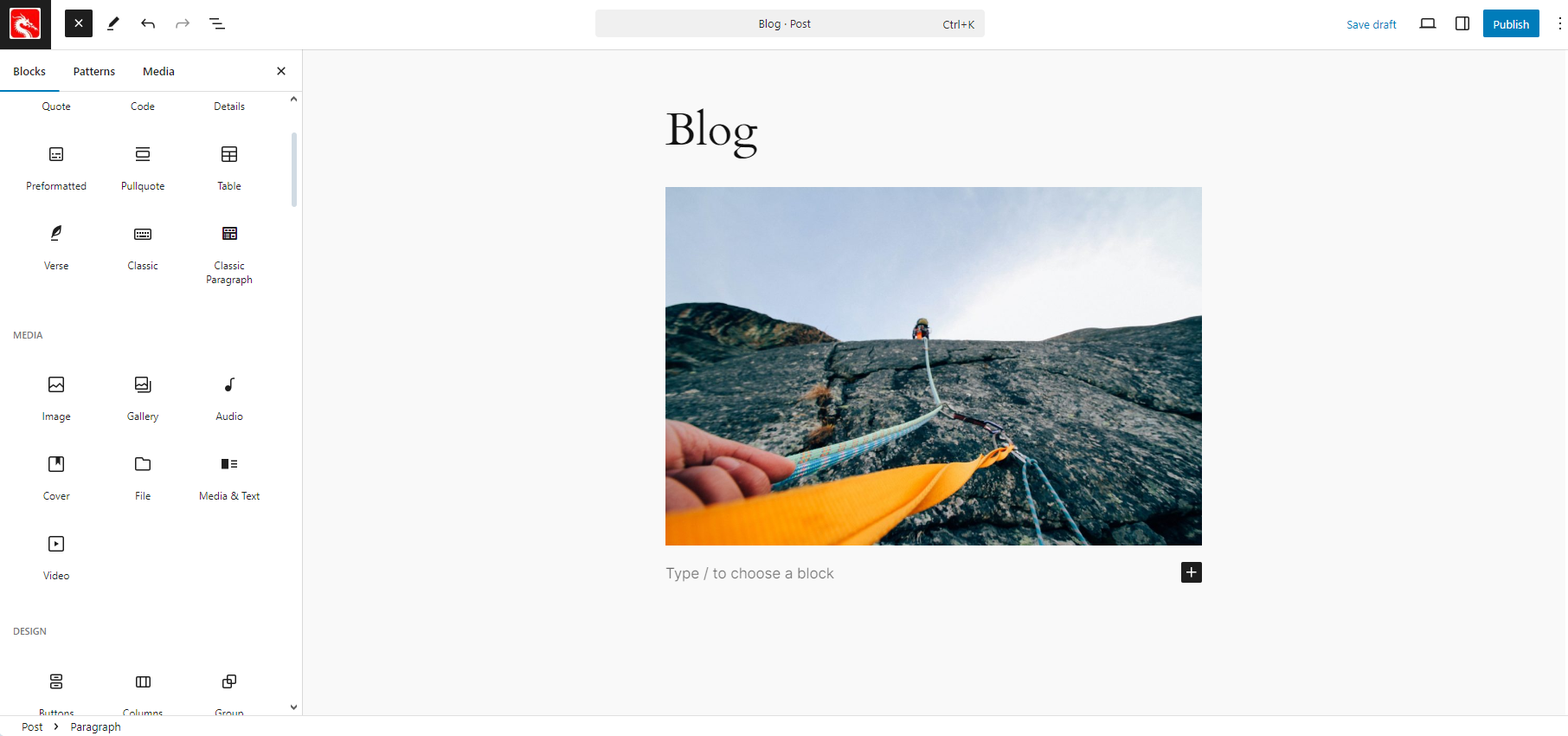Toggle the Settings sidebar panel
Screen dimensions: 1568x736
[x=1462, y=23]
